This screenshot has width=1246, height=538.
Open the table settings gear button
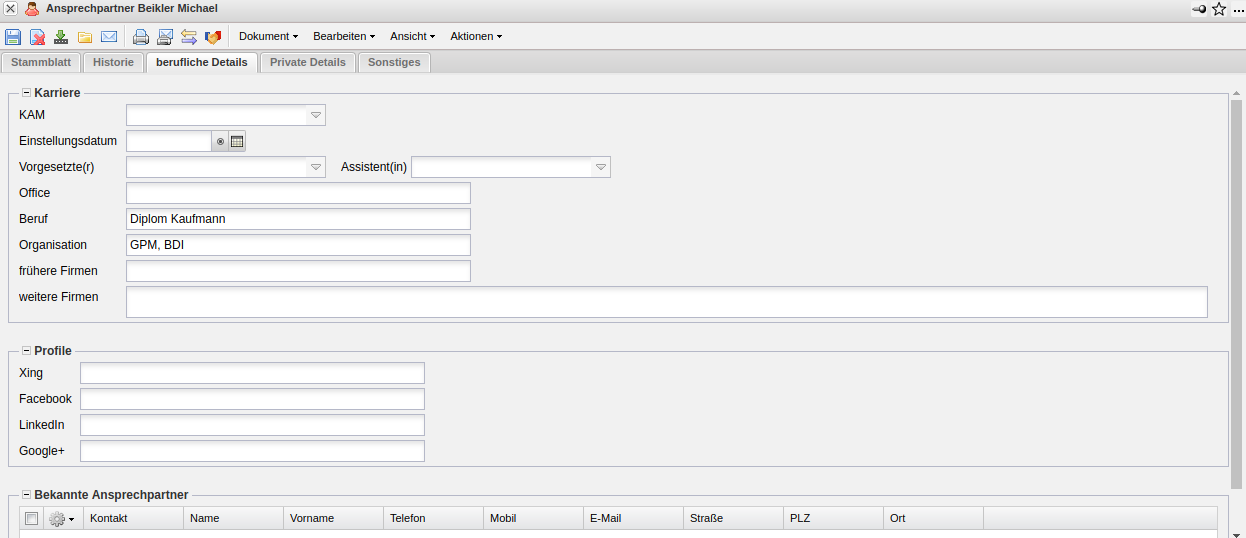61,519
